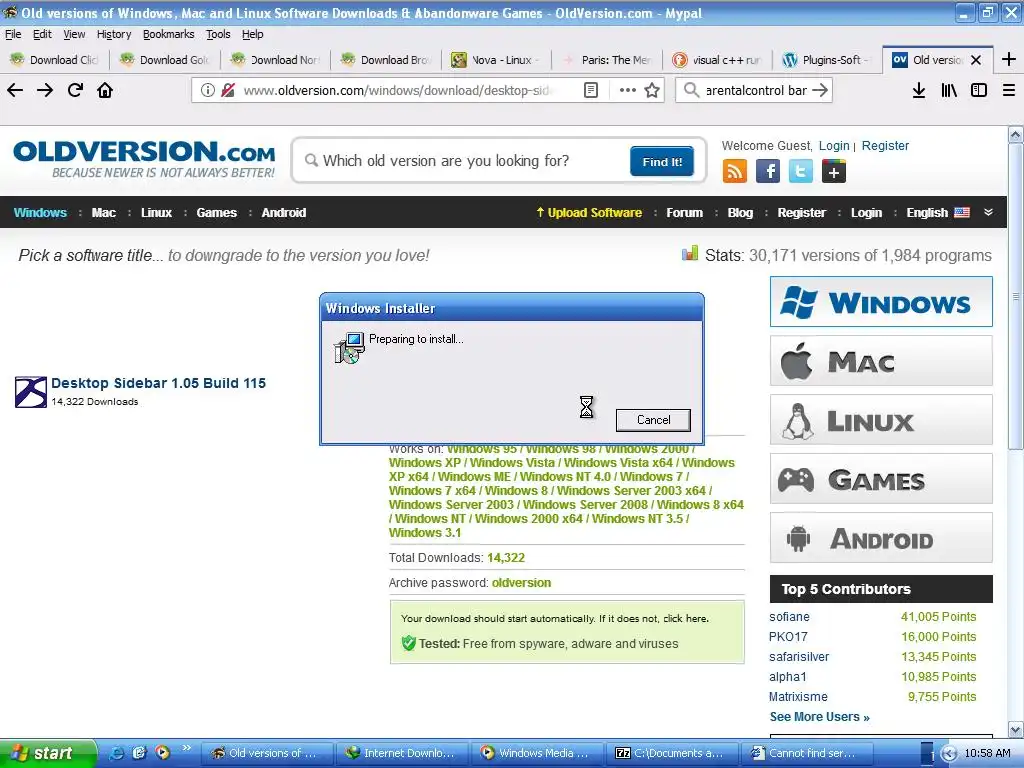Switch to the Plugins-Soft tab
The width and height of the screenshot is (1024, 768).
pos(827,60)
